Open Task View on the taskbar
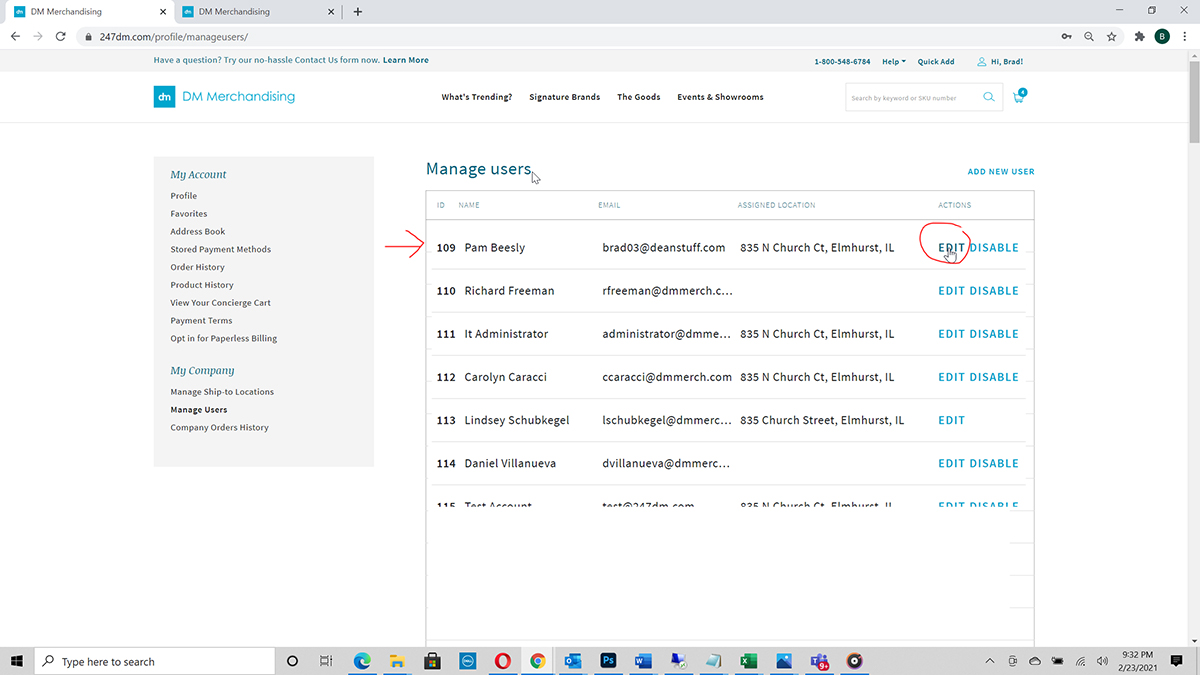This screenshot has height=675, width=1200. tap(326, 661)
